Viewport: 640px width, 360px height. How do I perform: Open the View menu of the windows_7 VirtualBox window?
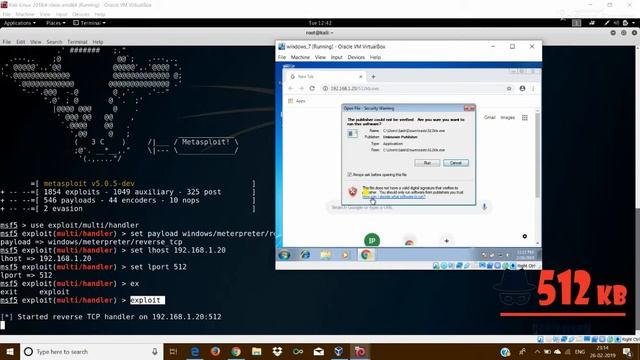[x=320, y=57]
